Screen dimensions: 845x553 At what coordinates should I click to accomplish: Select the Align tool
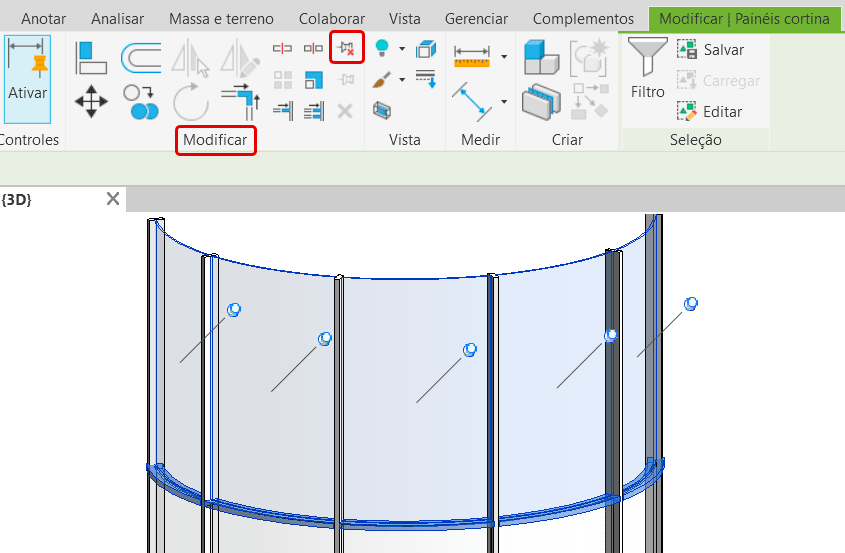[x=91, y=58]
